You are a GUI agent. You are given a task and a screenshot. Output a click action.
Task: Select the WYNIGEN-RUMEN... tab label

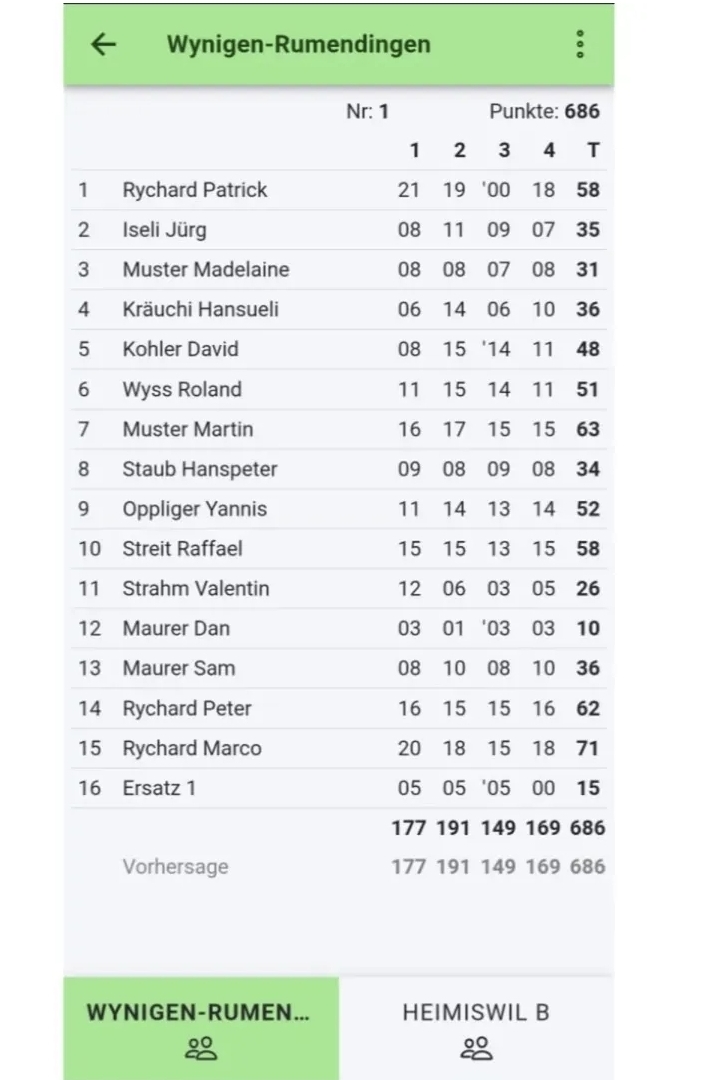tap(198, 1012)
